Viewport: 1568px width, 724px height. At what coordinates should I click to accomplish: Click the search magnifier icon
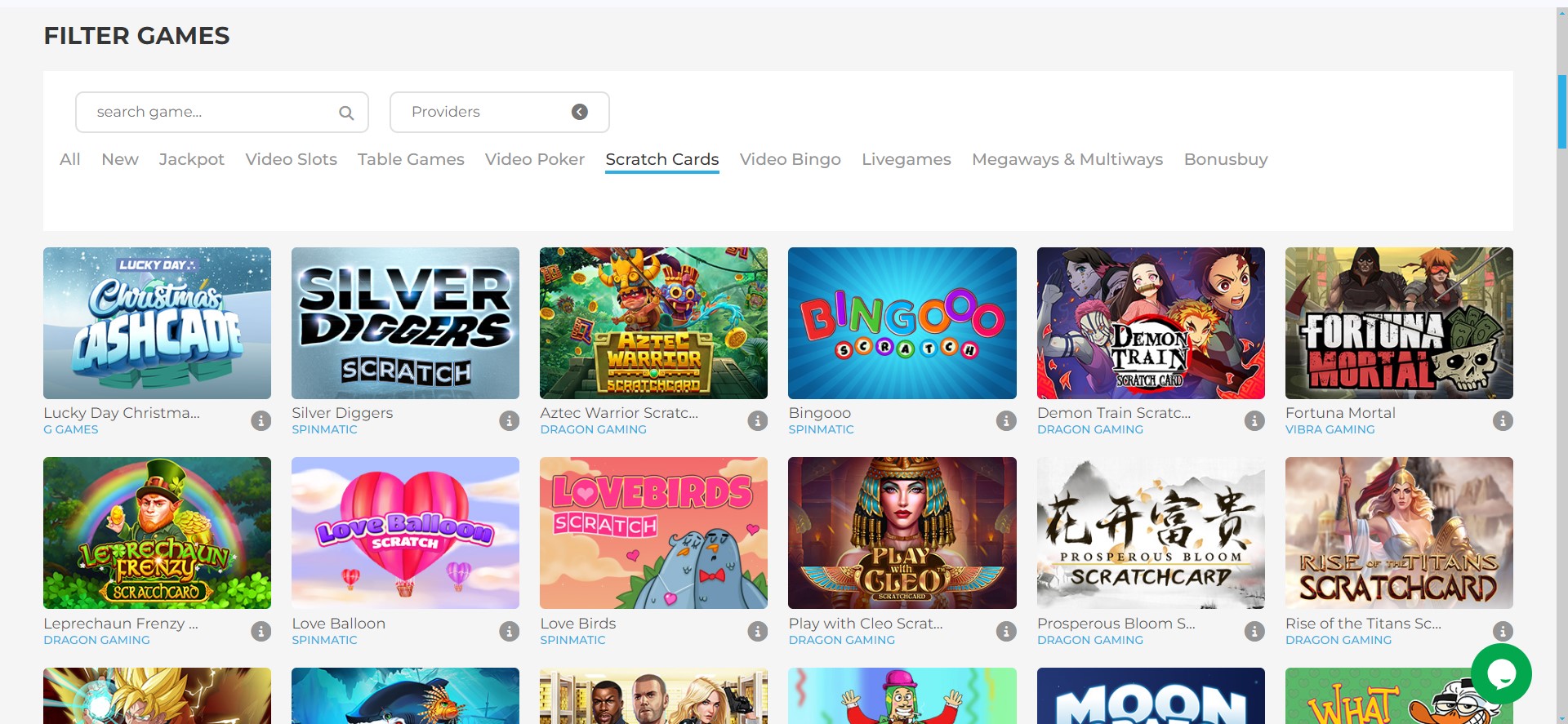346,113
